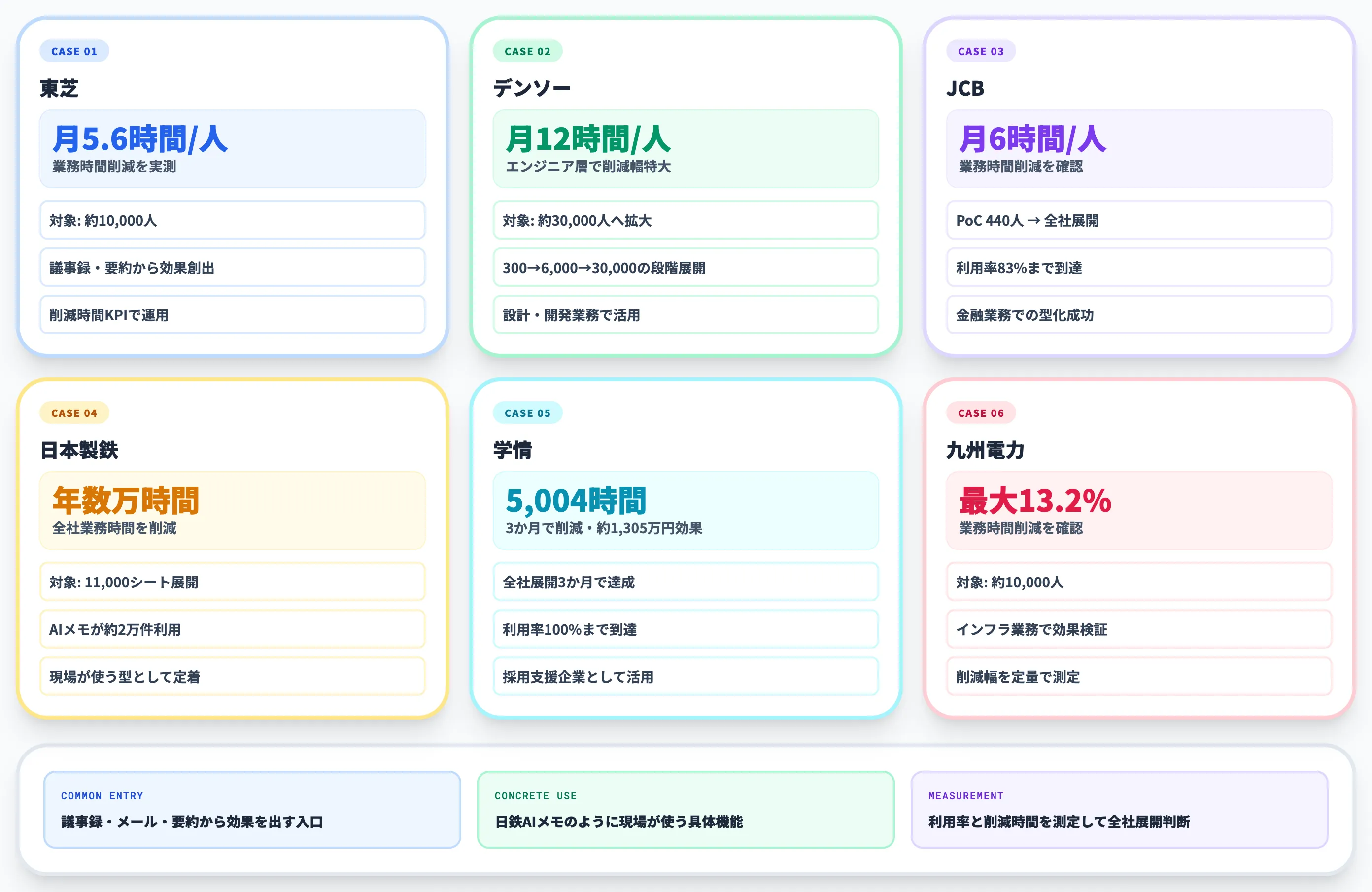Click 全社業務時間を削減 caption
This screenshot has height=892, width=1372.
pyautogui.click(x=114, y=528)
